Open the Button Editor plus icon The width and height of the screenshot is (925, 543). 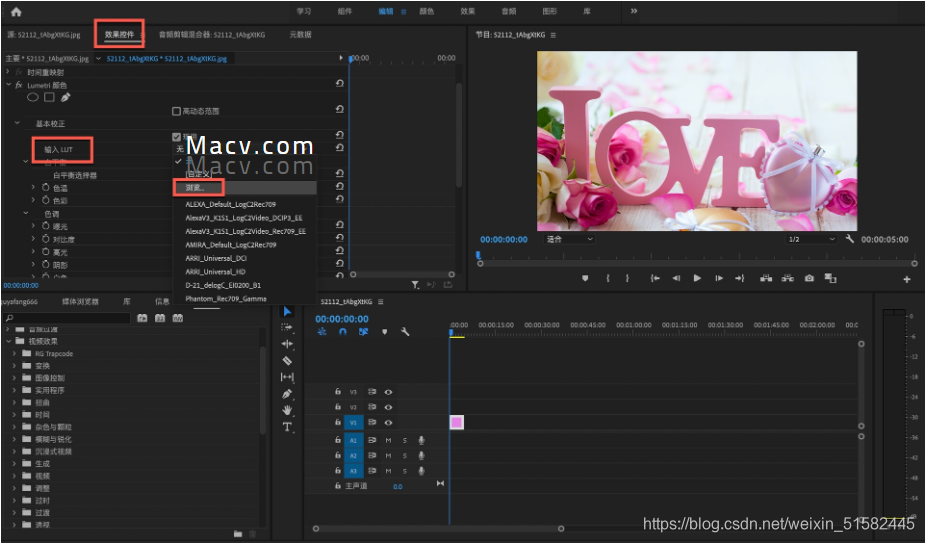point(907,279)
